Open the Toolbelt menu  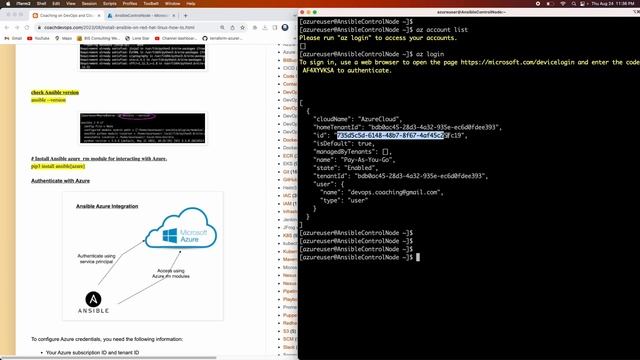pos(151,3)
